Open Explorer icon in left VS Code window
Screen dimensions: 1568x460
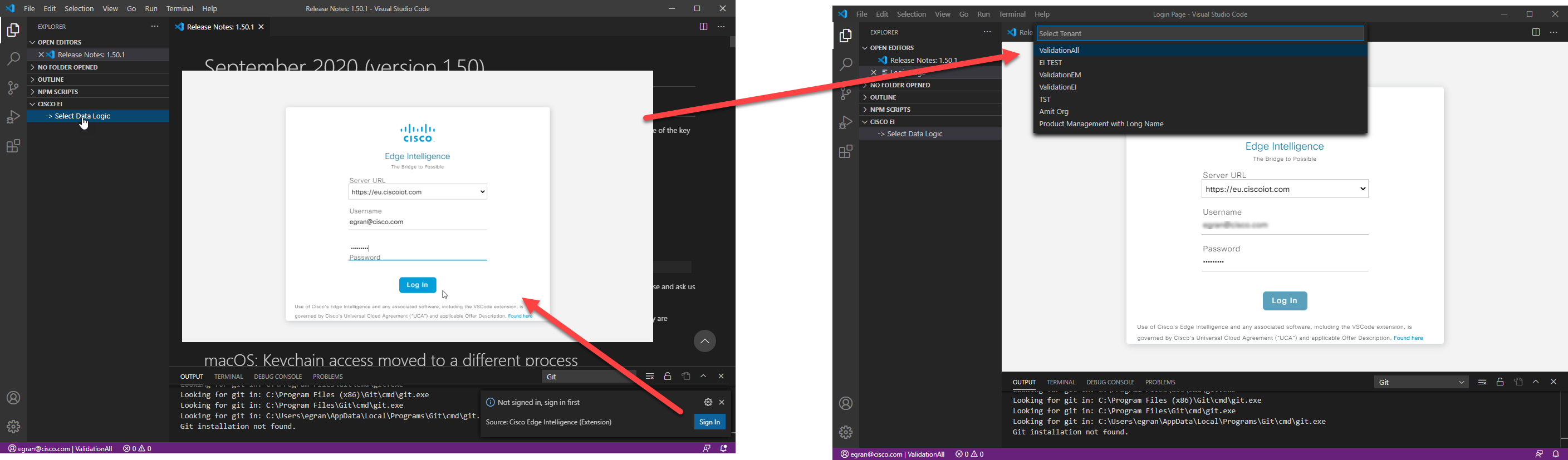point(13,31)
